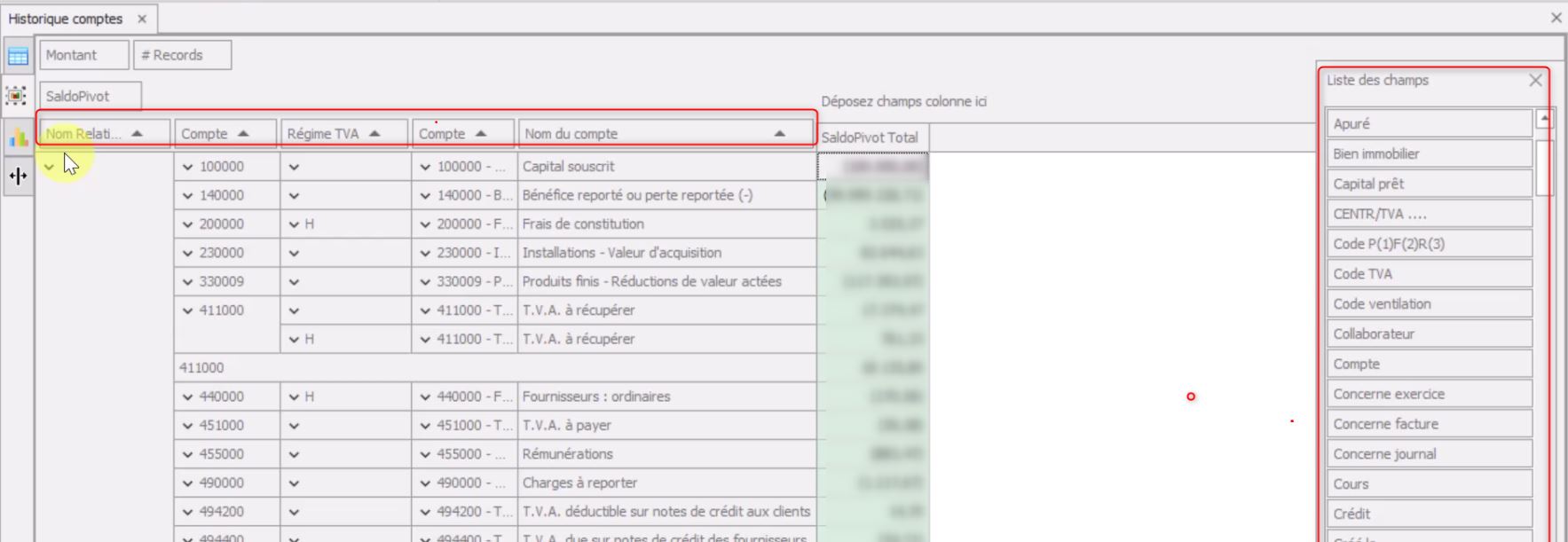Viewport: 1568px width, 542px height.
Task: Click the Compte header left of Régime TVA
Action: coord(225,134)
